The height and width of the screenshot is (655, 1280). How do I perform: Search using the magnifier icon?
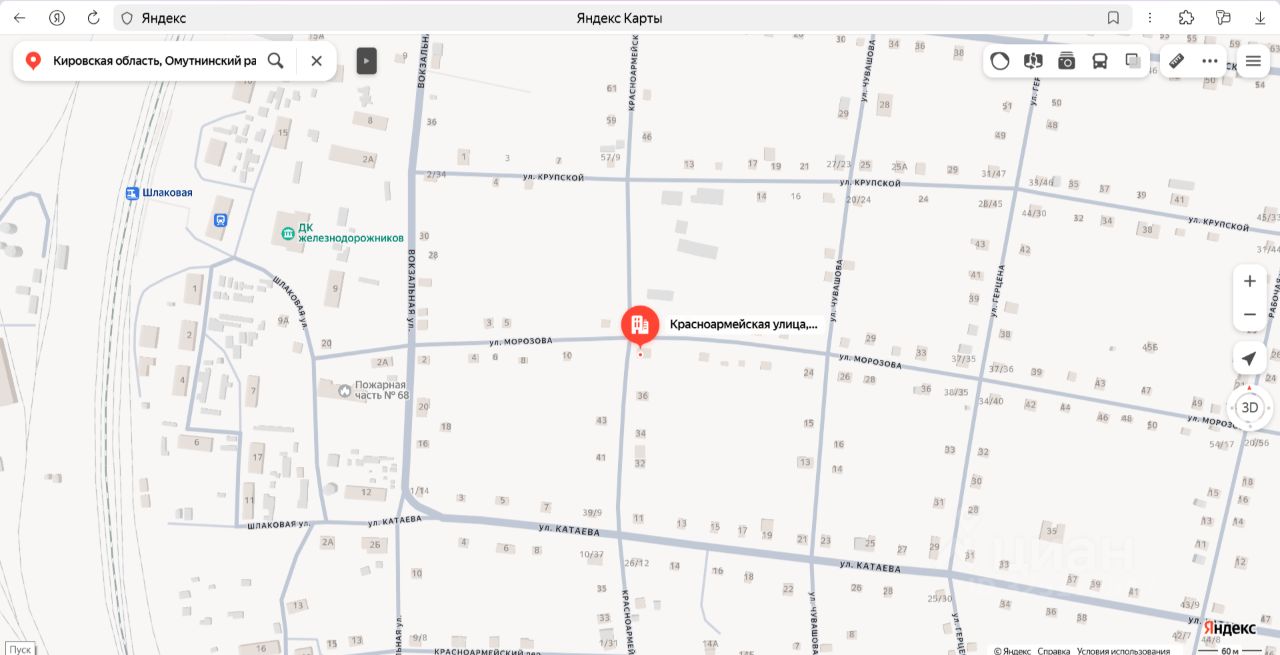pos(276,61)
